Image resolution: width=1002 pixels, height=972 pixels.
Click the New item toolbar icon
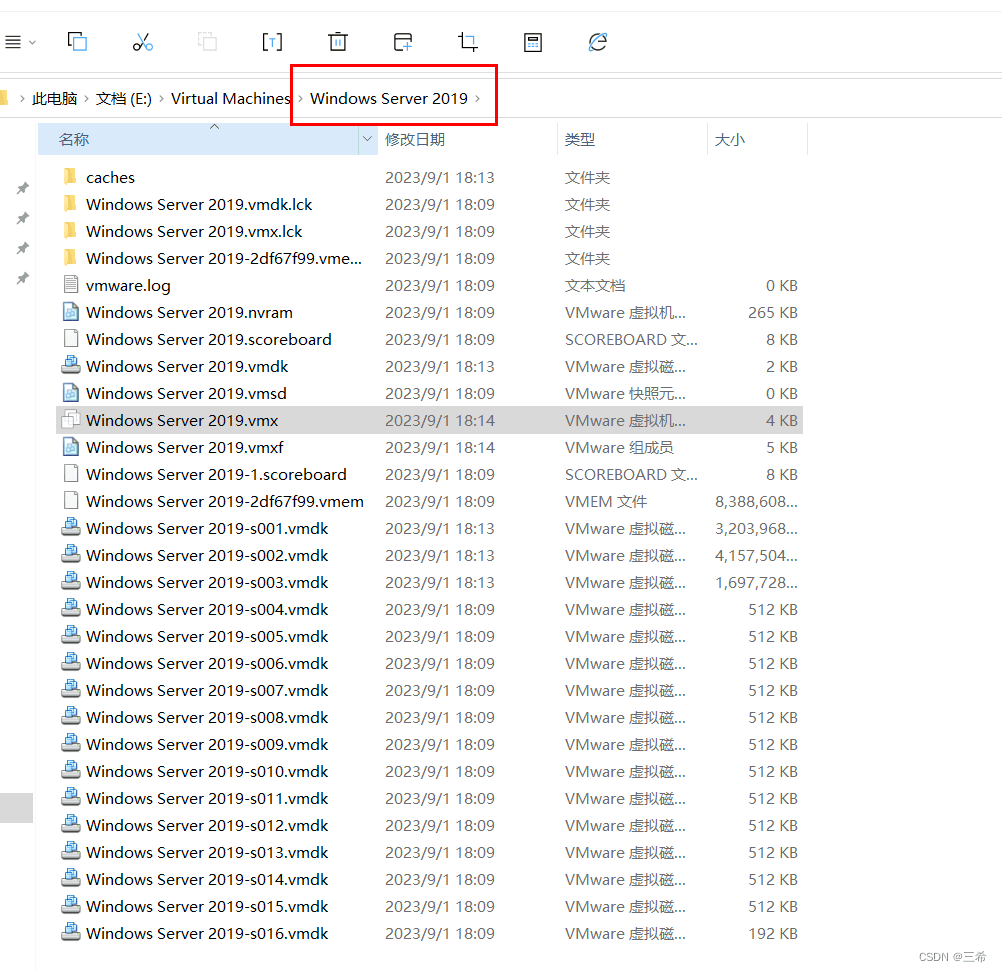tap(403, 42)
